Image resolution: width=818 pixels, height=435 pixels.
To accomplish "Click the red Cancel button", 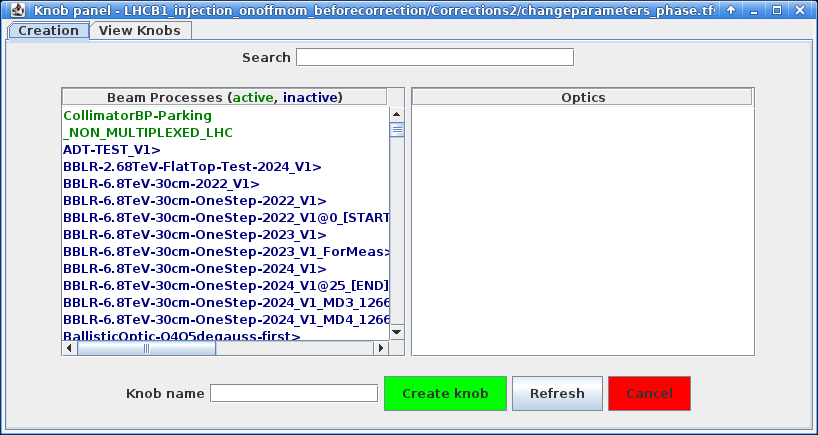I will click(x=649, y=393).
